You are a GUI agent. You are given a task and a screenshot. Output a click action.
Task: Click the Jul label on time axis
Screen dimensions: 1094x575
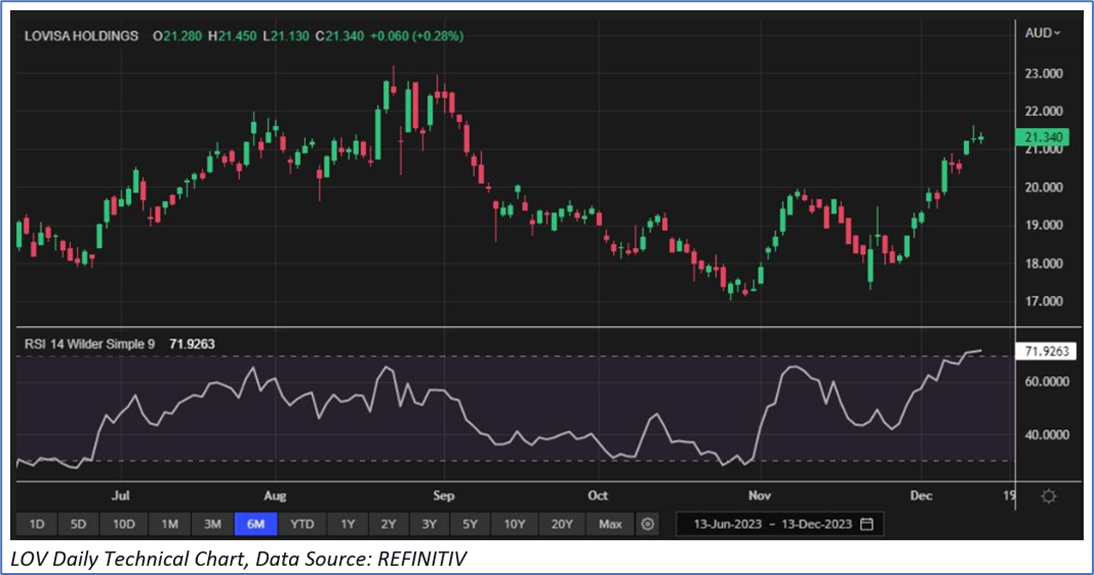(120, 495)
